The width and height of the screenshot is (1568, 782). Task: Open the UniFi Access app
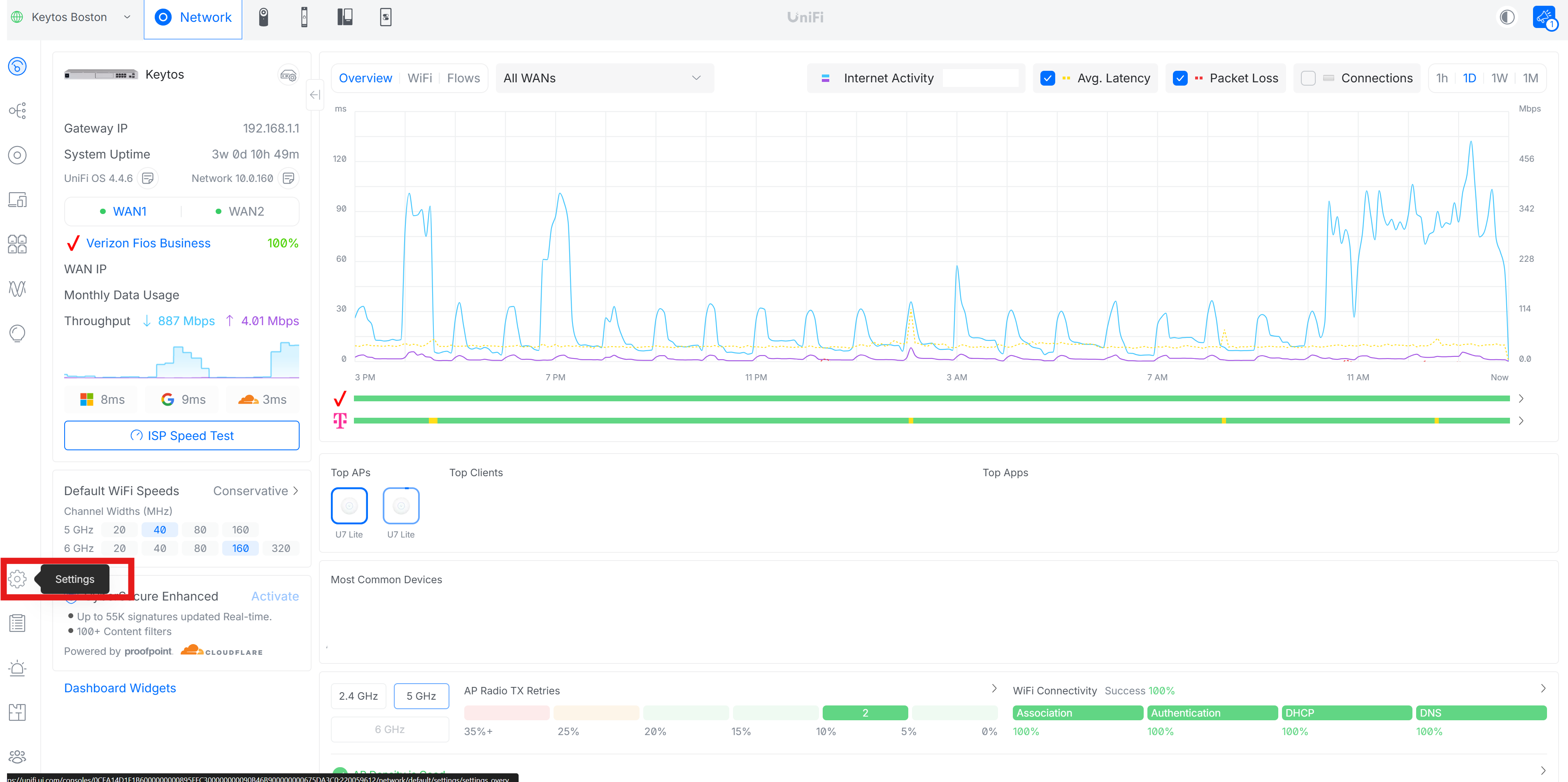click(x=305, y=16)
